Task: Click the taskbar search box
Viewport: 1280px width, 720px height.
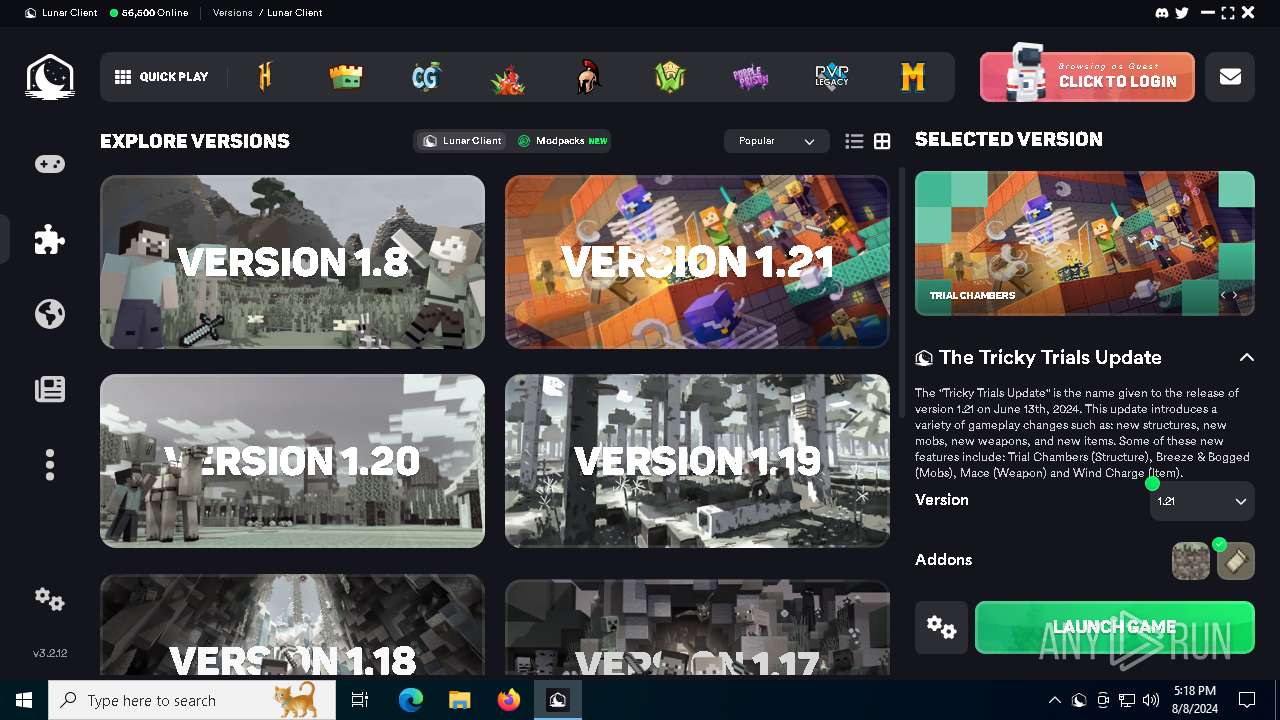Action: tap(193, 700)
